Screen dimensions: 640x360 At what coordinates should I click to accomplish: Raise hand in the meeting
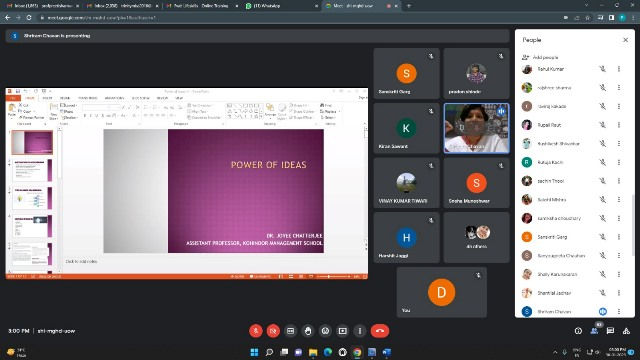pyautogui.click(x=308, y=331)
